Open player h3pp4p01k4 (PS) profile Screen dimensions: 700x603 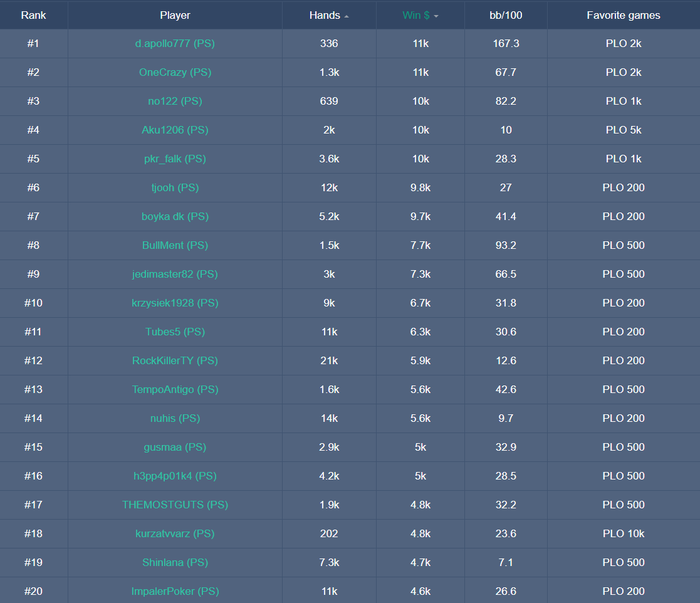pyautogui.click(x=175, y=476)
